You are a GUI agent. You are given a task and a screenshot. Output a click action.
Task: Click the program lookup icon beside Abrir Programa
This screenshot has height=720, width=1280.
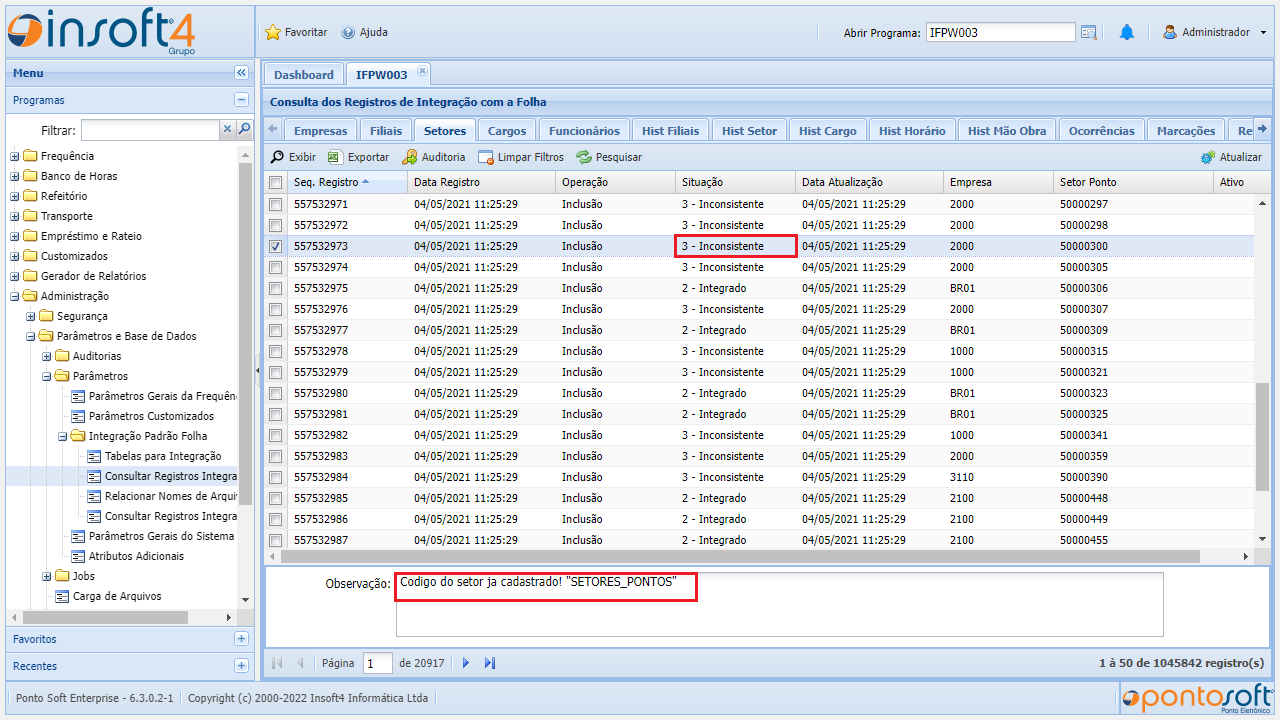[x=1089, y=32]
